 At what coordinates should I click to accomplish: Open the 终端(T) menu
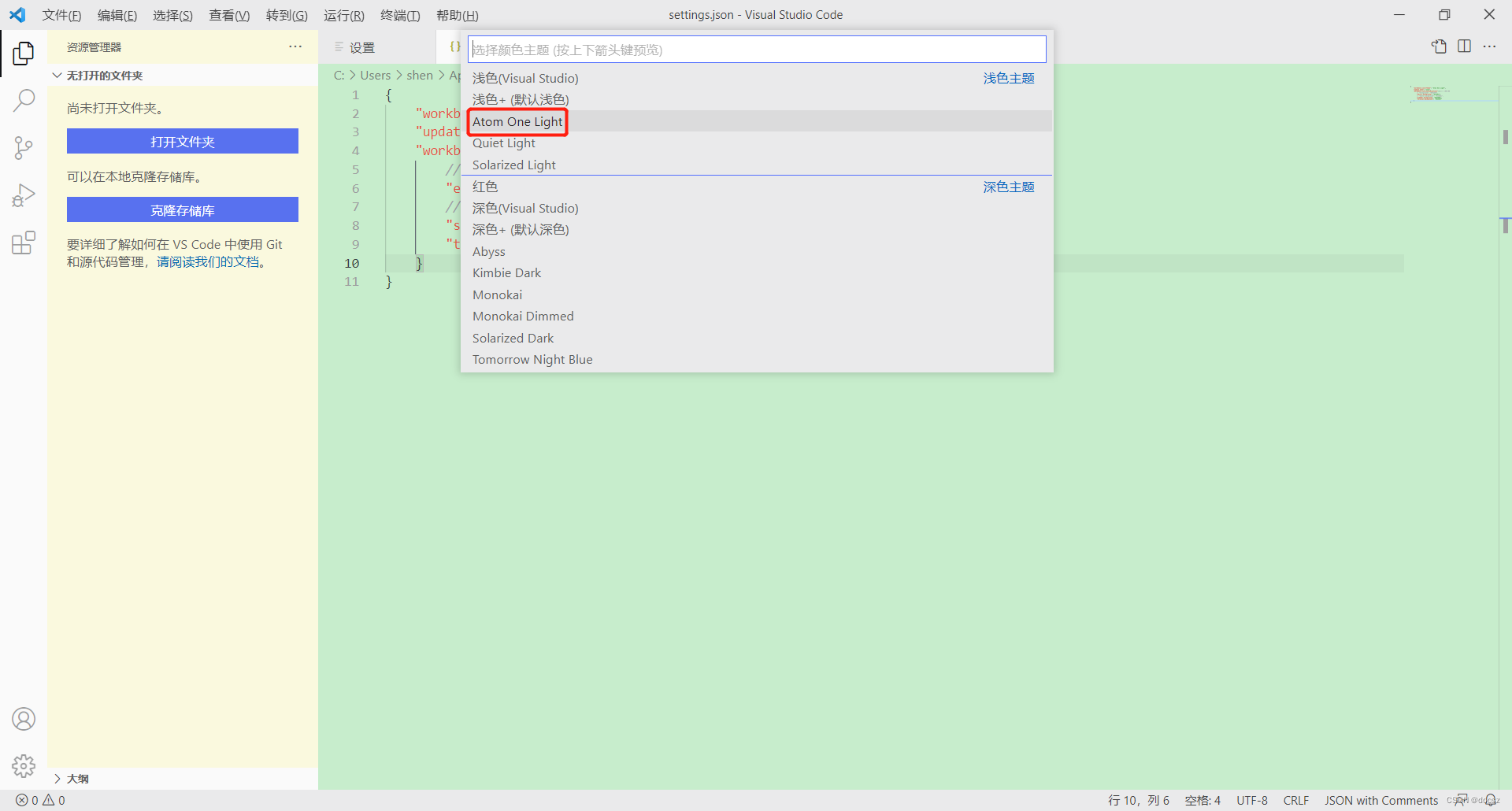pyautogui.click(x=400, y=15)
